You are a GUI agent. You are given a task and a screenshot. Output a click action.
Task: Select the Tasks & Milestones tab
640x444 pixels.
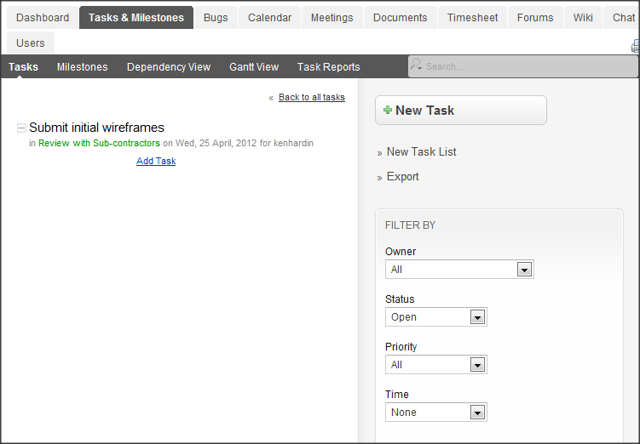136,18
